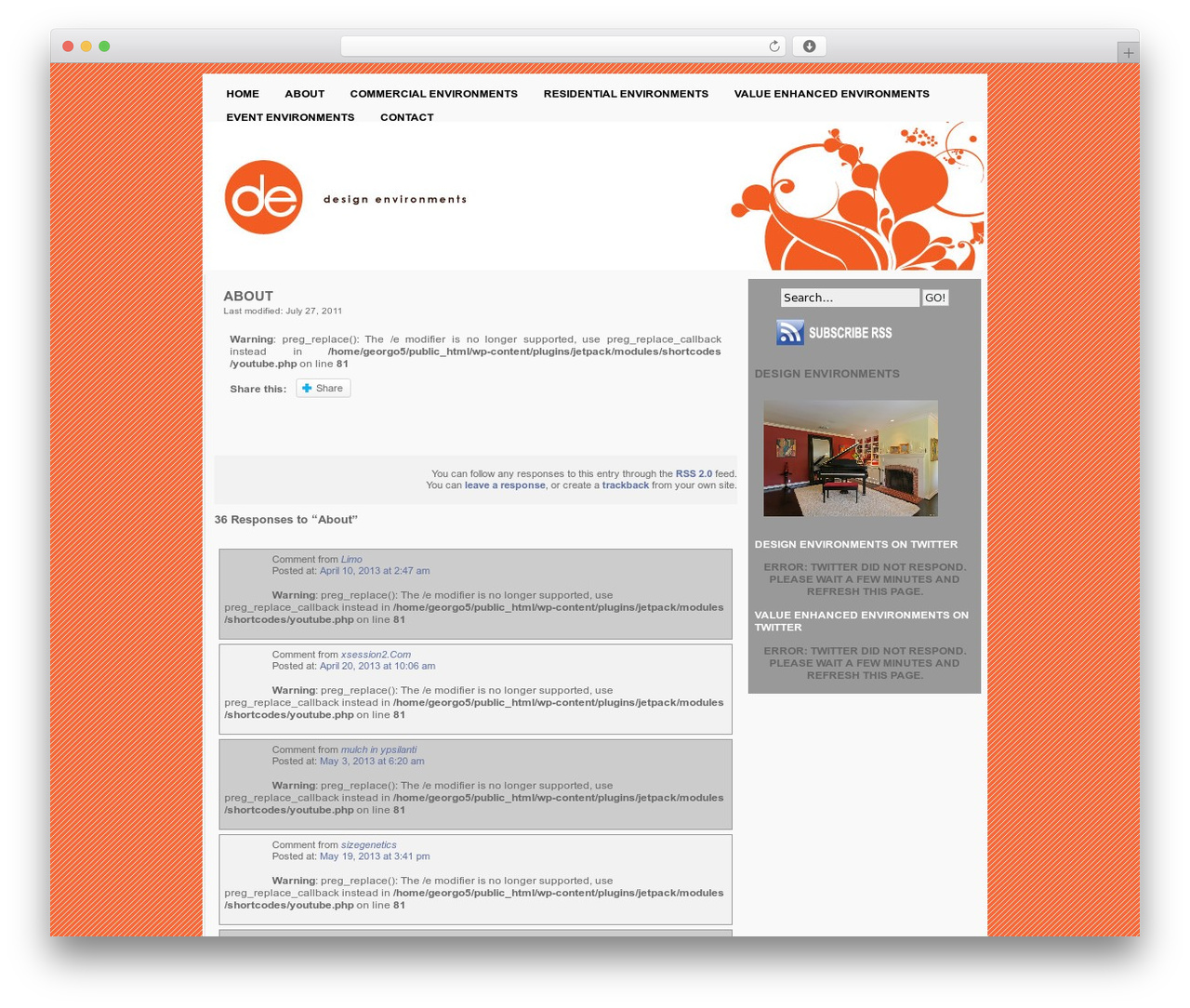
Task: Click the orange 'de' logo
Action: tap(264, 197)
